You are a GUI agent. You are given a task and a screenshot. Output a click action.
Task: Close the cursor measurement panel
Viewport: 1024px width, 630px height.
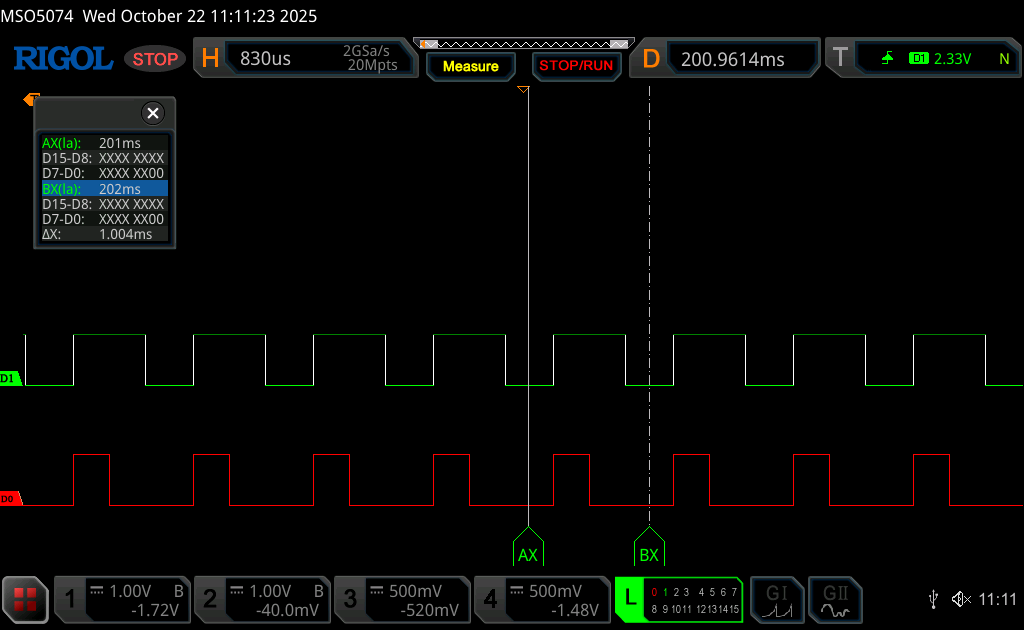point(152,113)
